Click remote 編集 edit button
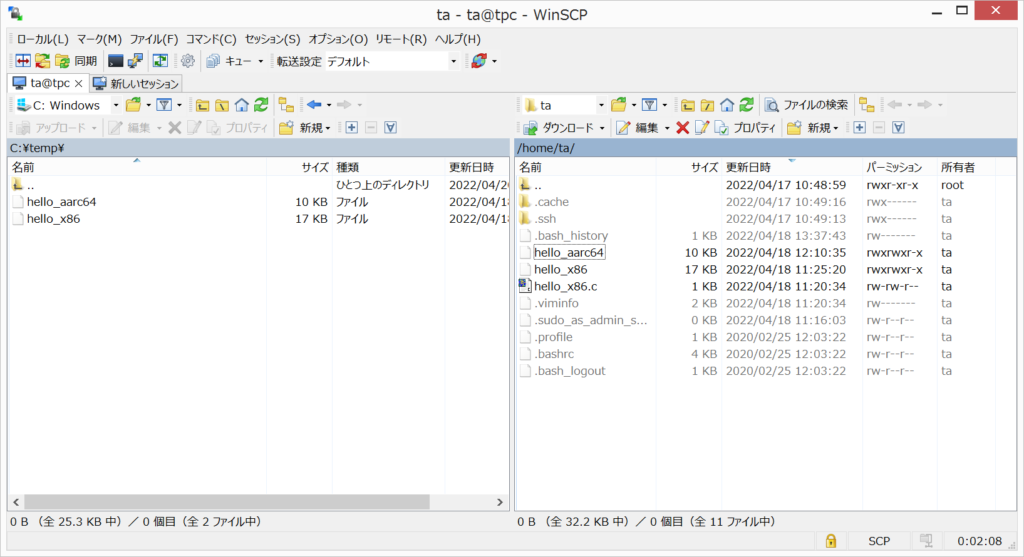This screenshot has width=1024, height=557. (637, 128)
